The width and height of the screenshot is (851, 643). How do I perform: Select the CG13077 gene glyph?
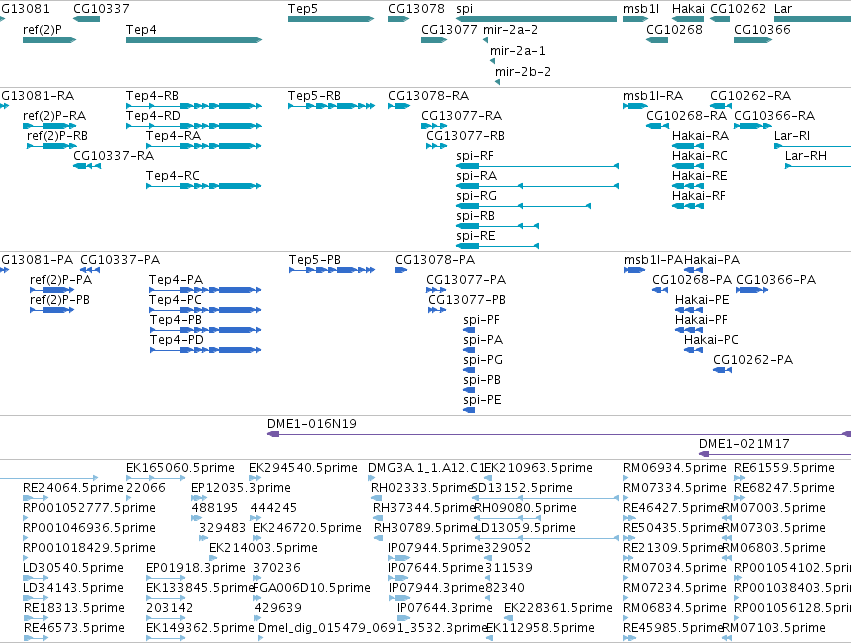434,40
